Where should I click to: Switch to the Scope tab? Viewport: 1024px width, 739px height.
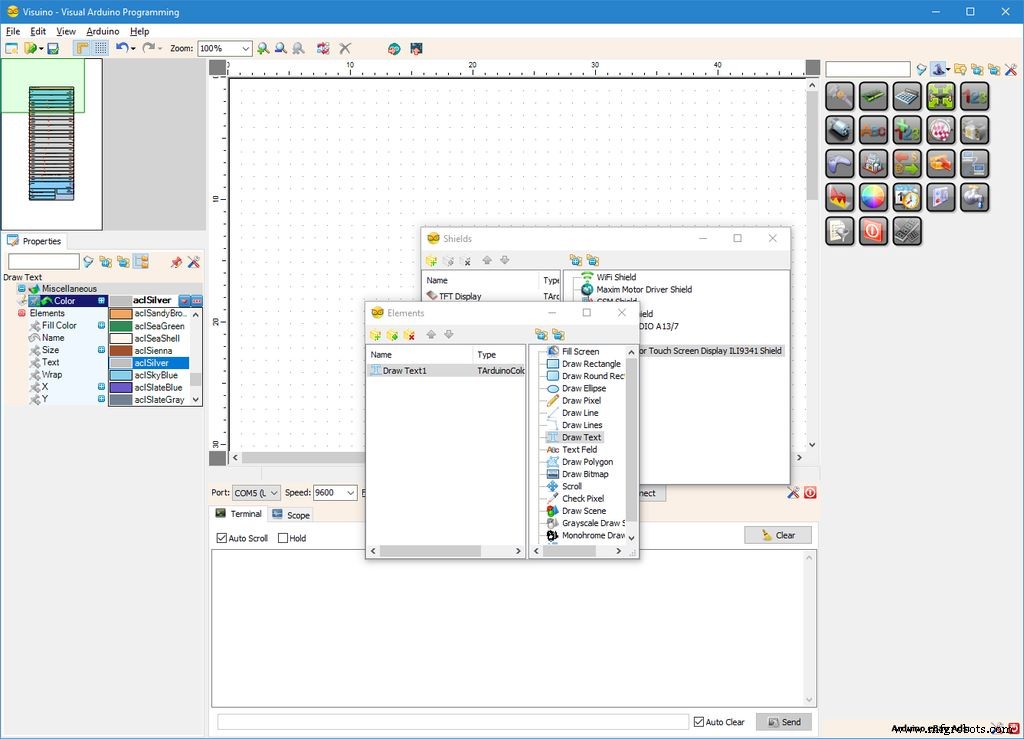[x=296, y=514]
